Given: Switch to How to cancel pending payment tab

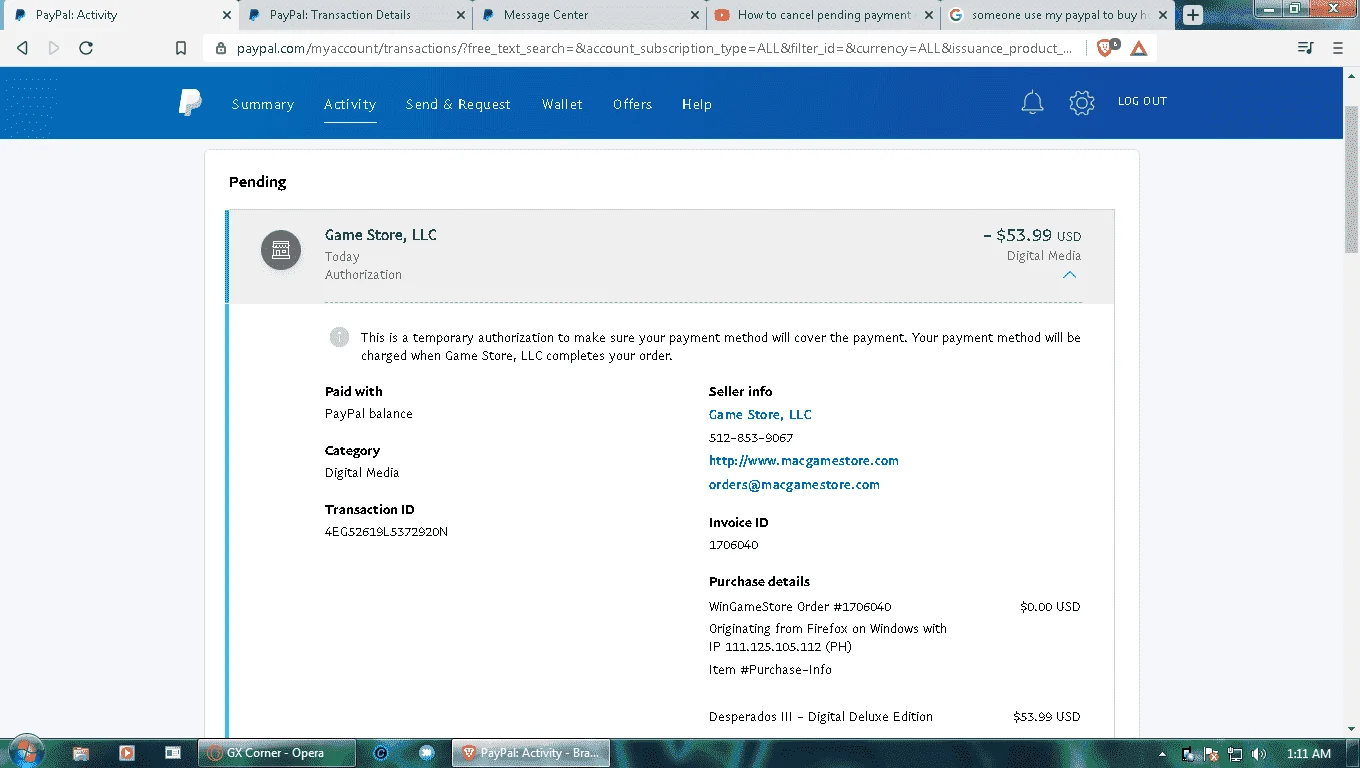Looking at the screenshot, I should click(x=823, y=15).
